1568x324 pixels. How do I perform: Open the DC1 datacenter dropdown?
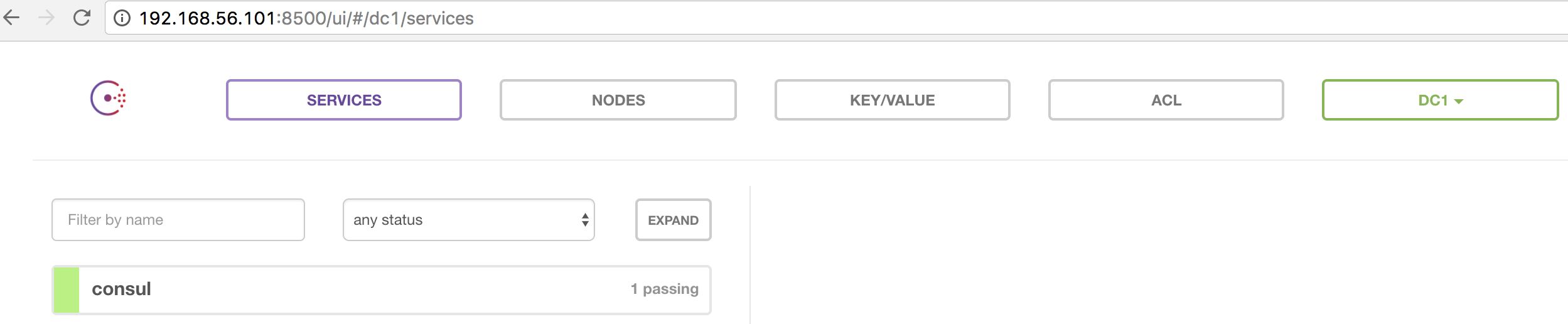(x=1441, y=100)
